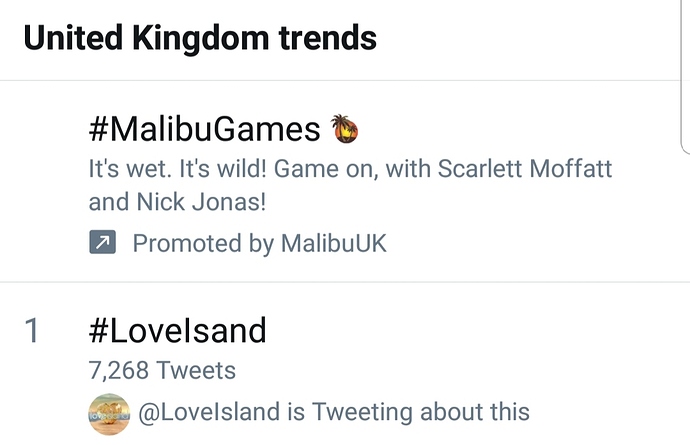The width and height of the screenshot is (690, 445).
Task: Click the word trends in the heading
Action: [x=328, y=38]
